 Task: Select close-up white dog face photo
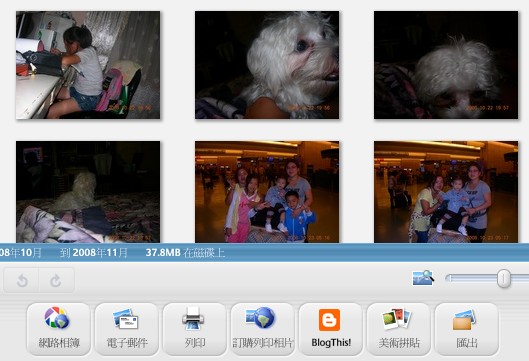(x=267, y=65)
